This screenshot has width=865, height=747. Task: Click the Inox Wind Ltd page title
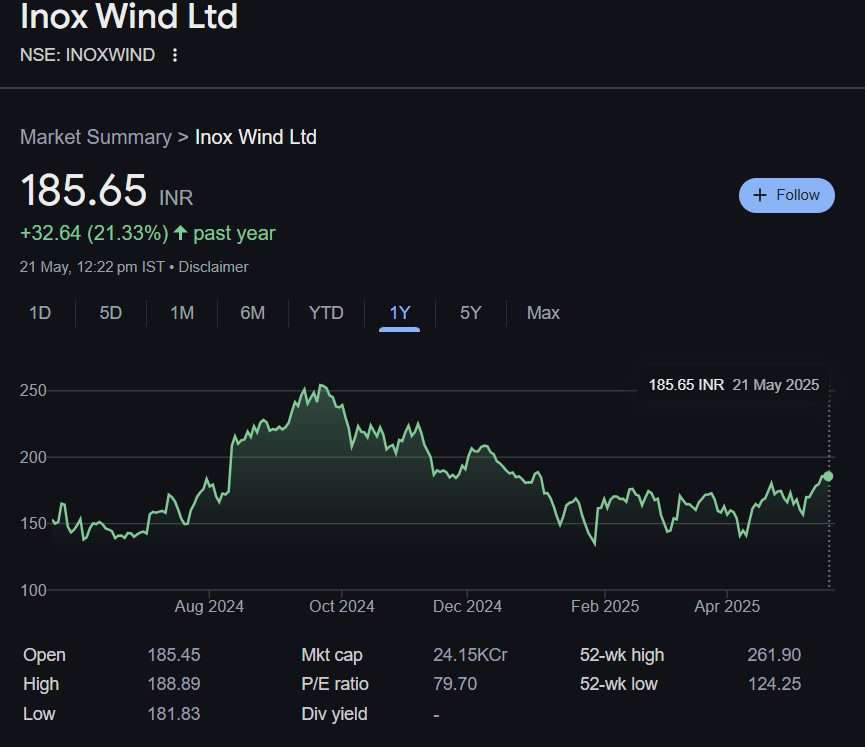[x=129, y=16]
